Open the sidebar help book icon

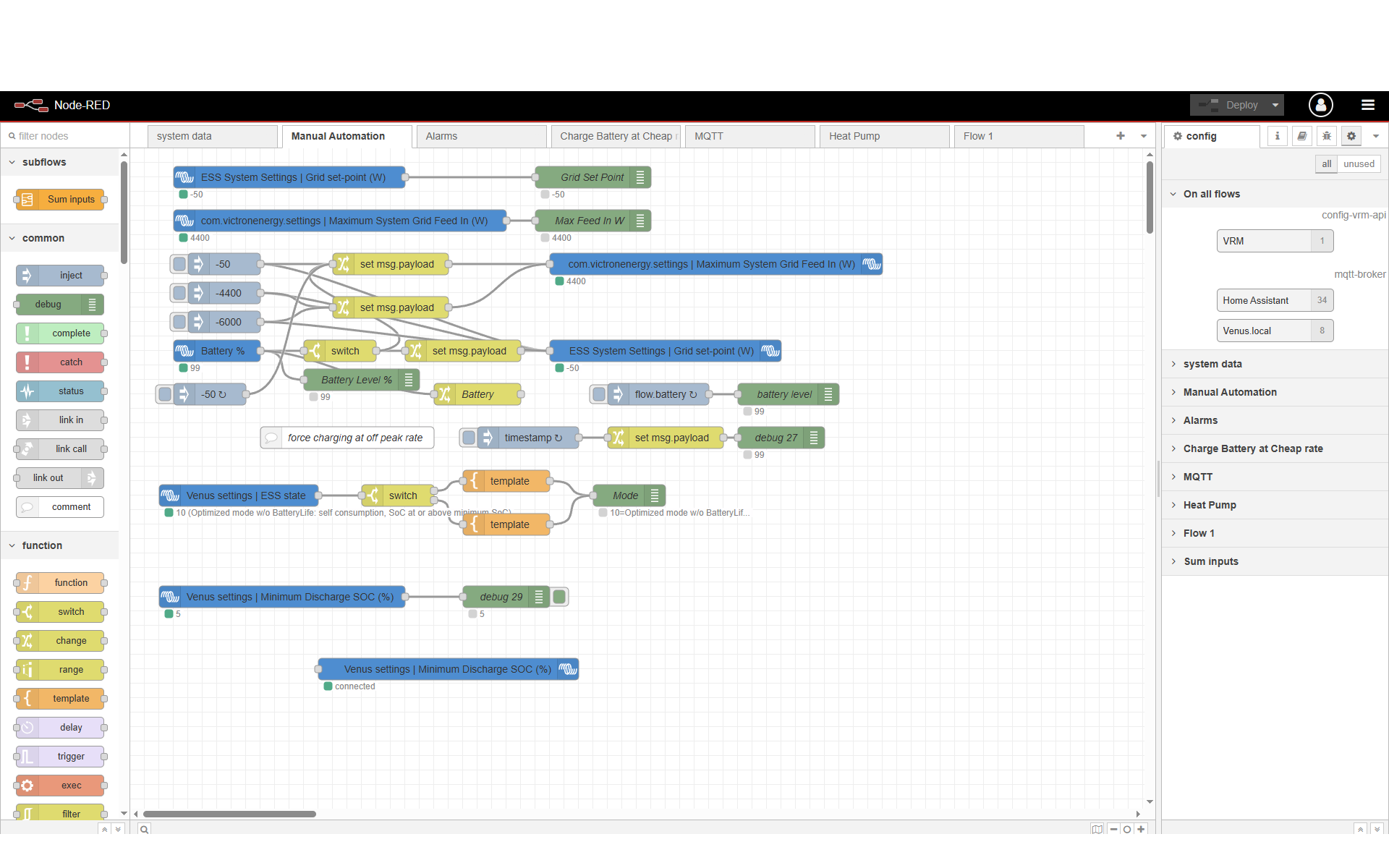1301,136
